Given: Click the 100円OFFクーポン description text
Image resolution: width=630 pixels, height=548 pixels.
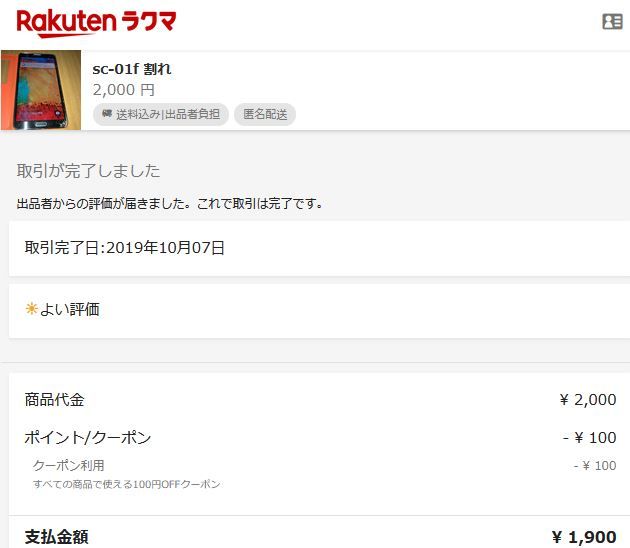Looking at the screenshot, I should click(127, 484).
